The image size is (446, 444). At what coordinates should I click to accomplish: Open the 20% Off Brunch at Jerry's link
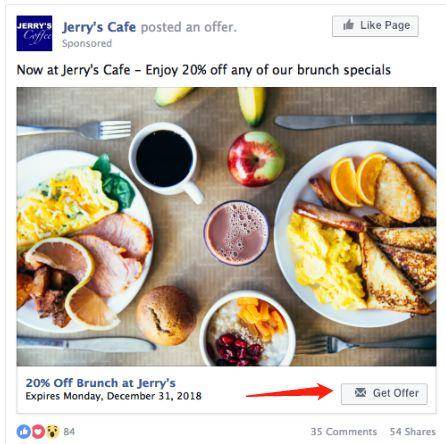point(101,383)
